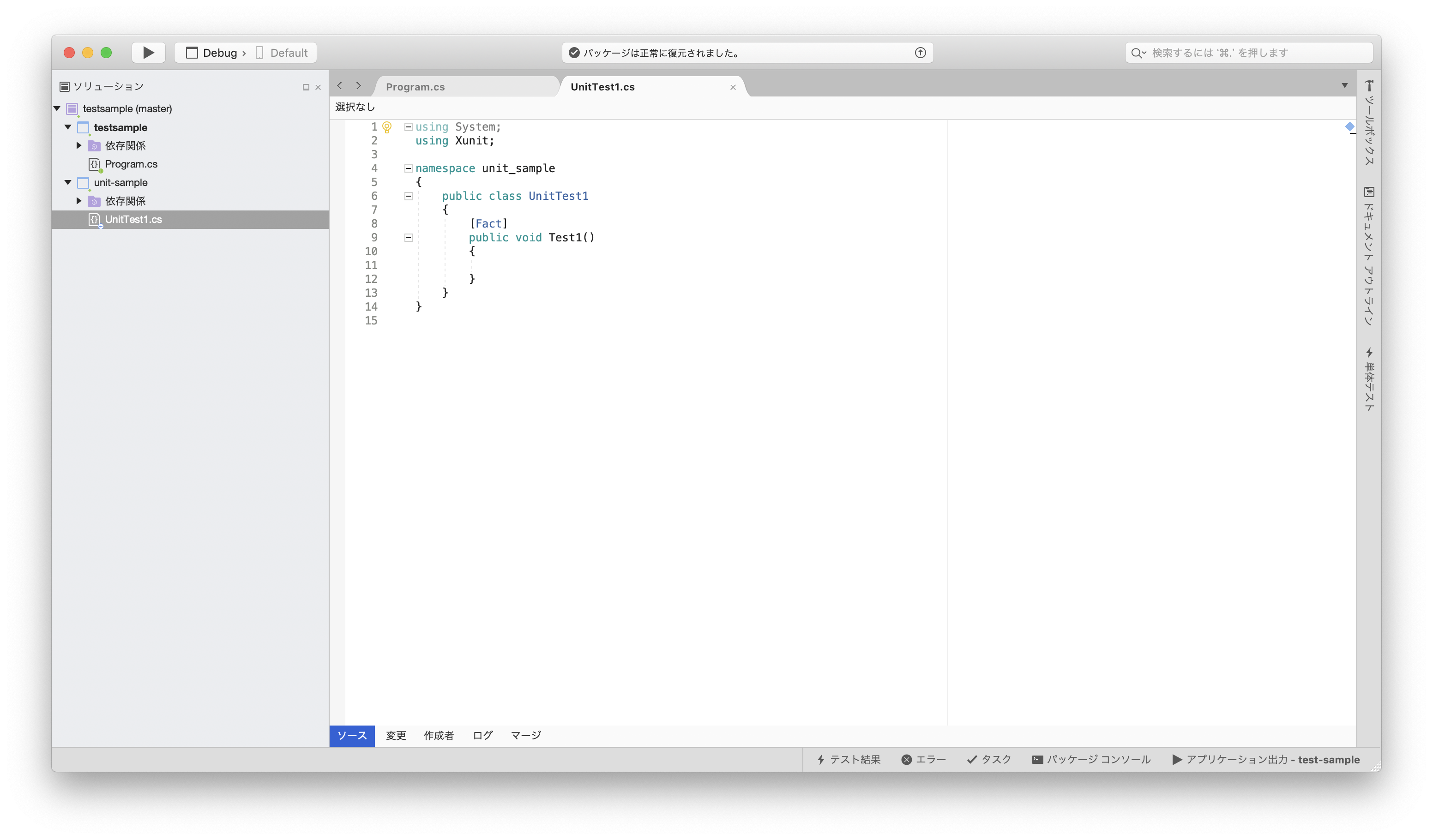This screenshot has width=1433, height=840.
Task: Expand dependencies folder under unit-sample
Action: (79, 201)
